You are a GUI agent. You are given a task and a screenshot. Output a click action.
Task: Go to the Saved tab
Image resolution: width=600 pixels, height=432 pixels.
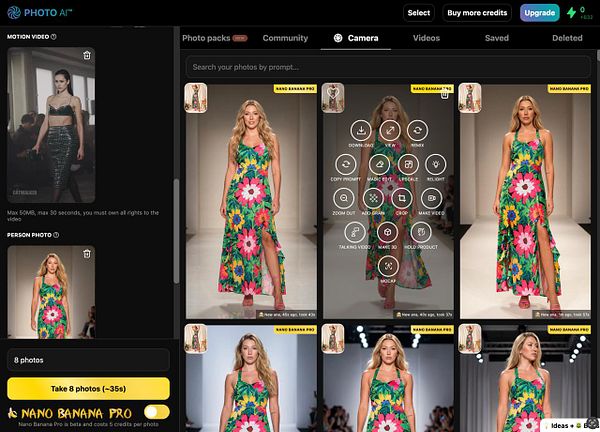[497, 38]
